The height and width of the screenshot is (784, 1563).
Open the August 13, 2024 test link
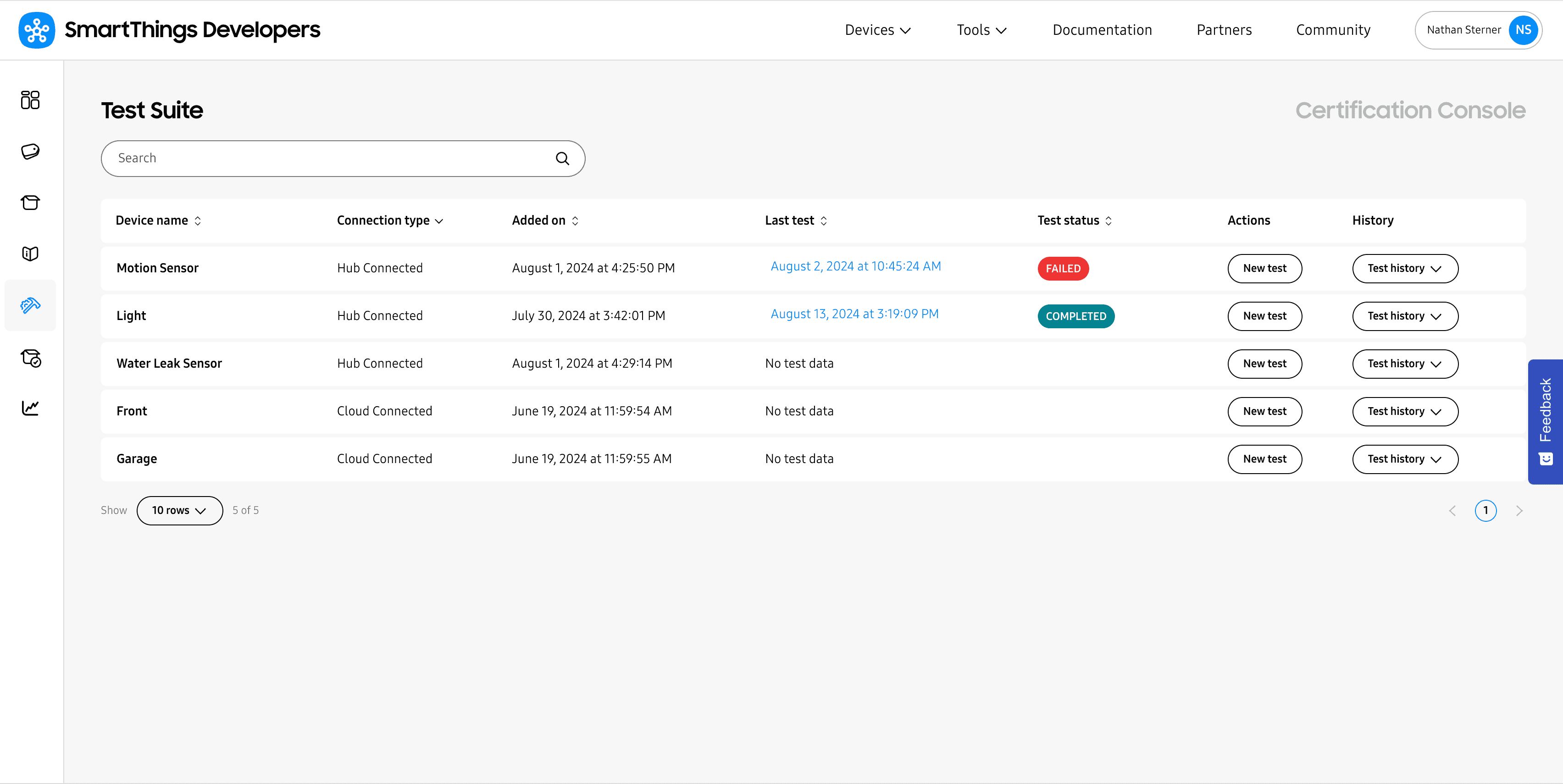[854, 314]
